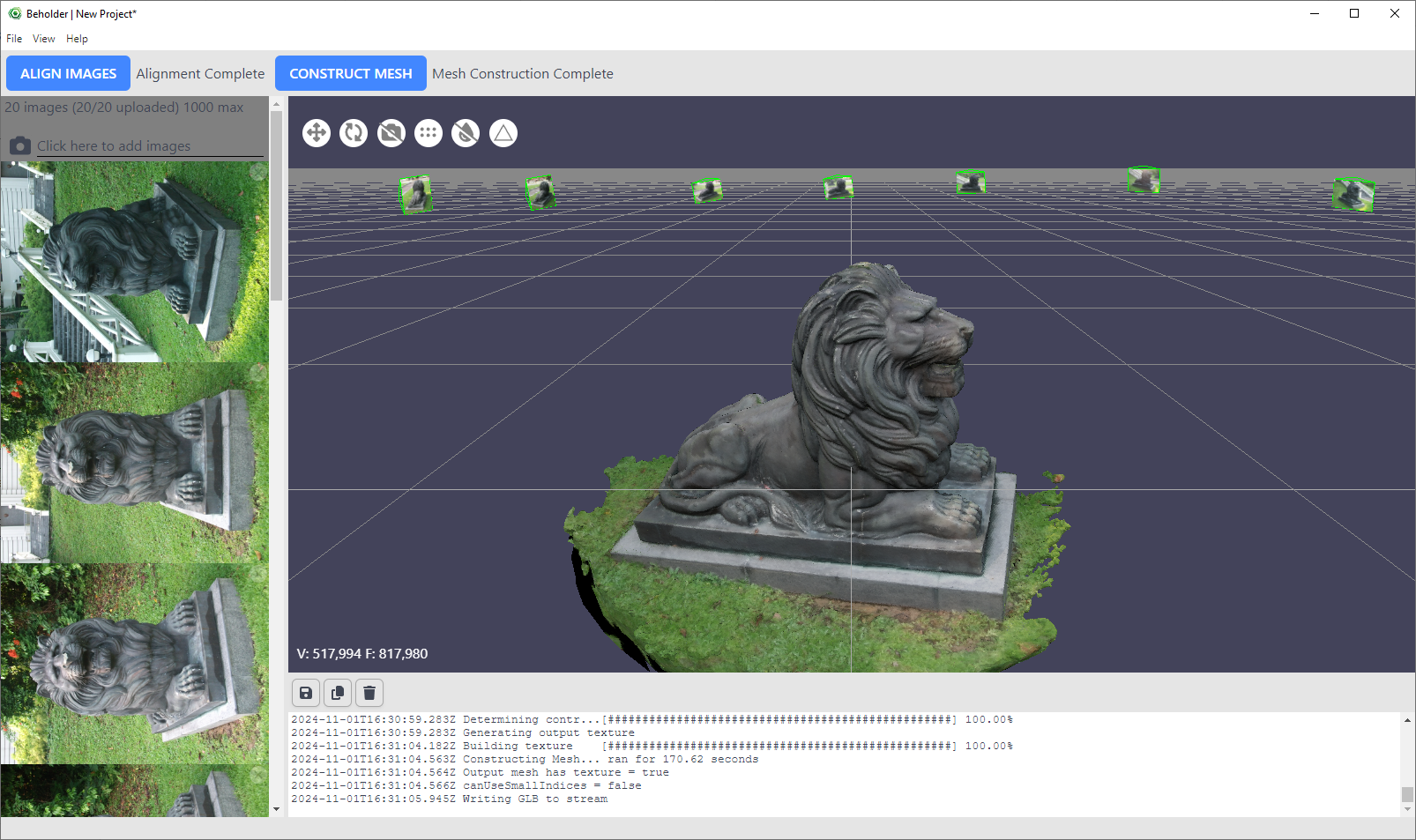Open the View menu
The height and width of the screenshot is (840, 1416).
(x=44, y=39)
